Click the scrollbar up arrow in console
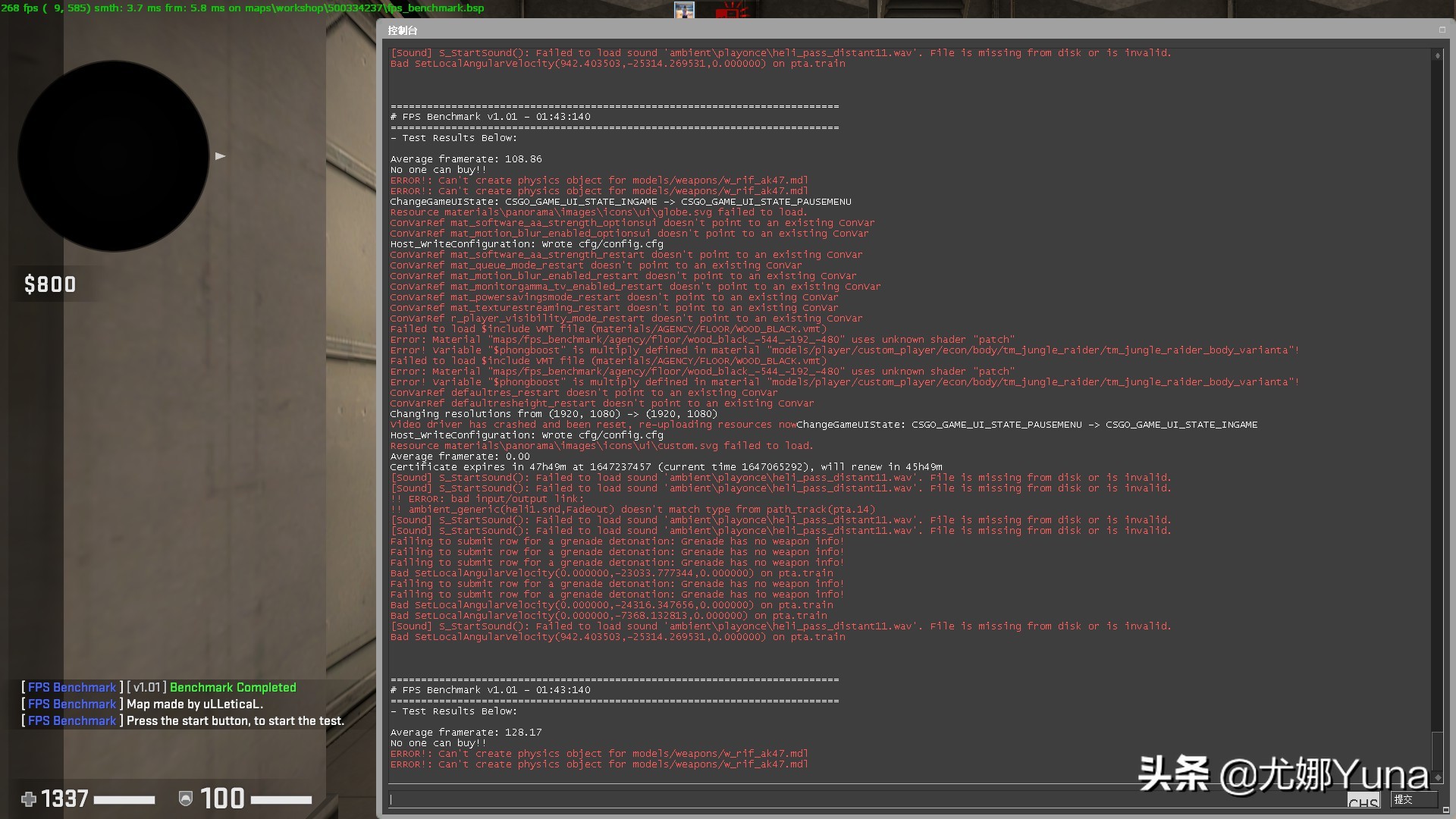The image size is (1456, 819). click(1437, 55)
